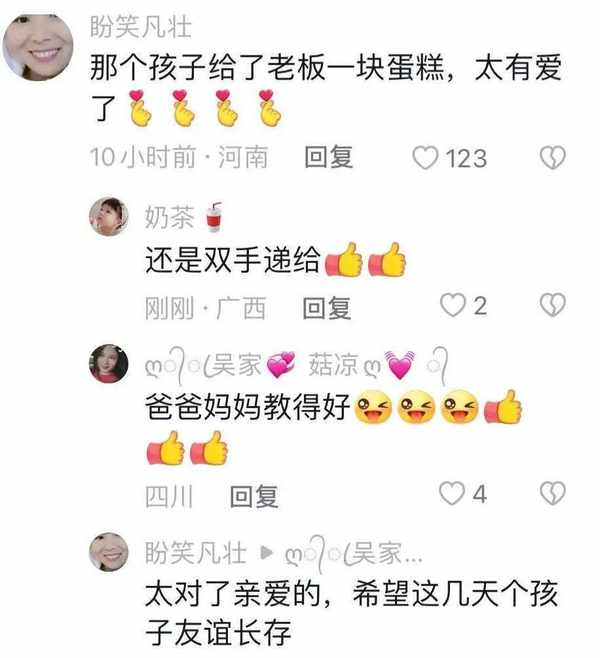
Task: Select the comment text 还是双手递给
Action: pyautogui.click(x=233, y=259)
